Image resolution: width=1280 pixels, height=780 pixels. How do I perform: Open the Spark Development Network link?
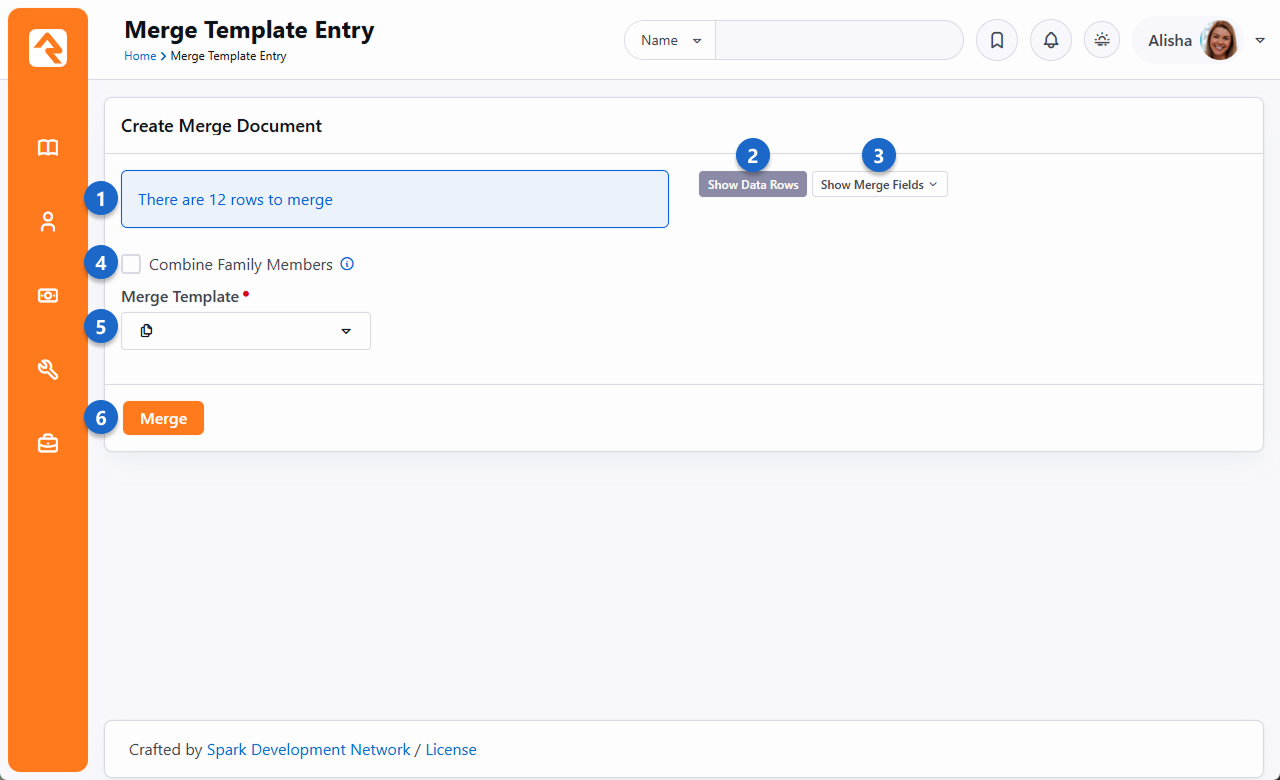click(308, 750)
